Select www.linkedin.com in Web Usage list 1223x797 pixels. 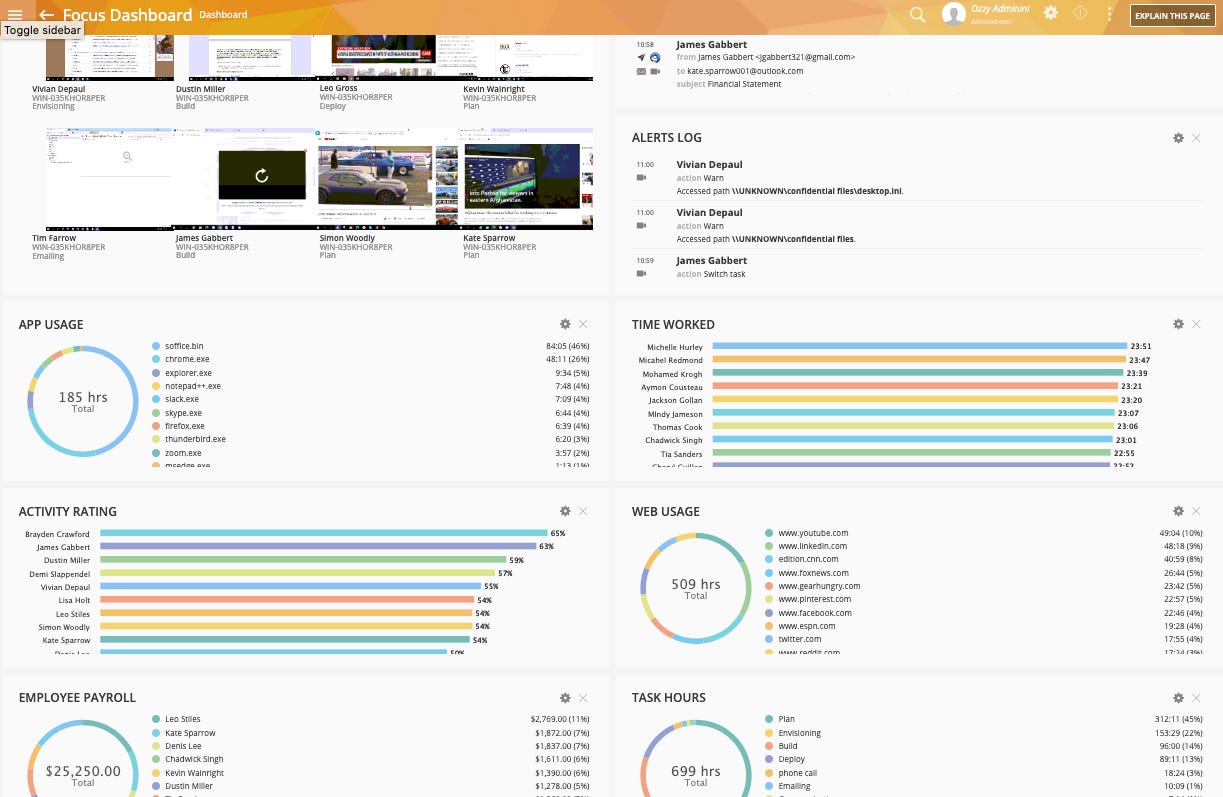click(813, 546)
